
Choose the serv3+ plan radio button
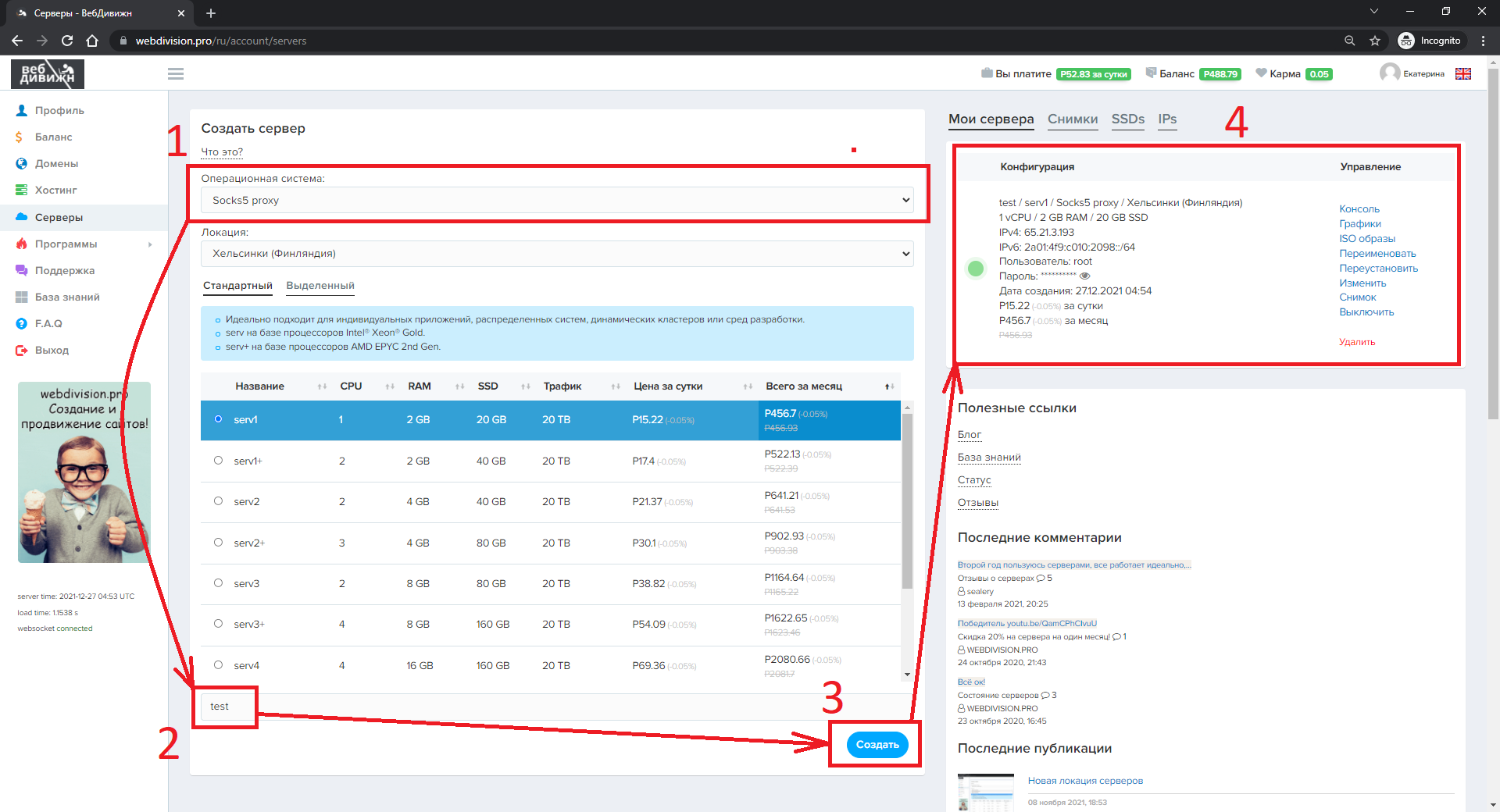[218, 624]
